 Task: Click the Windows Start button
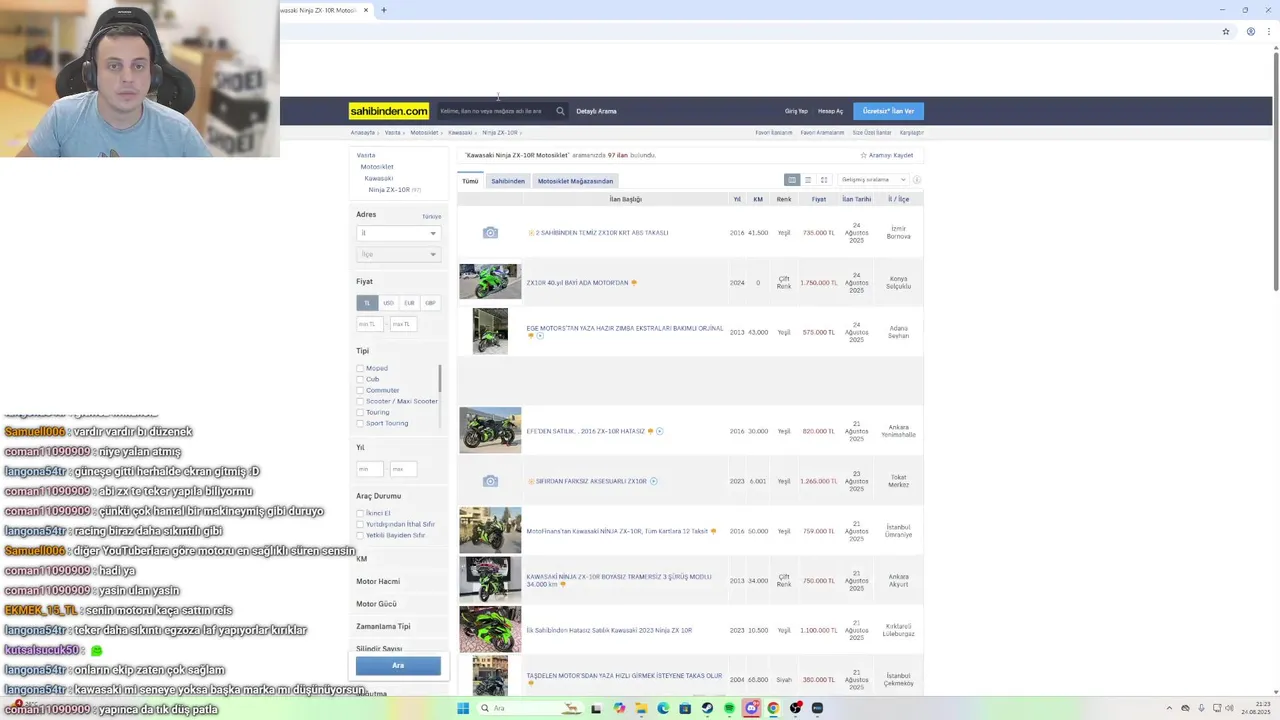tap(463, 708)
